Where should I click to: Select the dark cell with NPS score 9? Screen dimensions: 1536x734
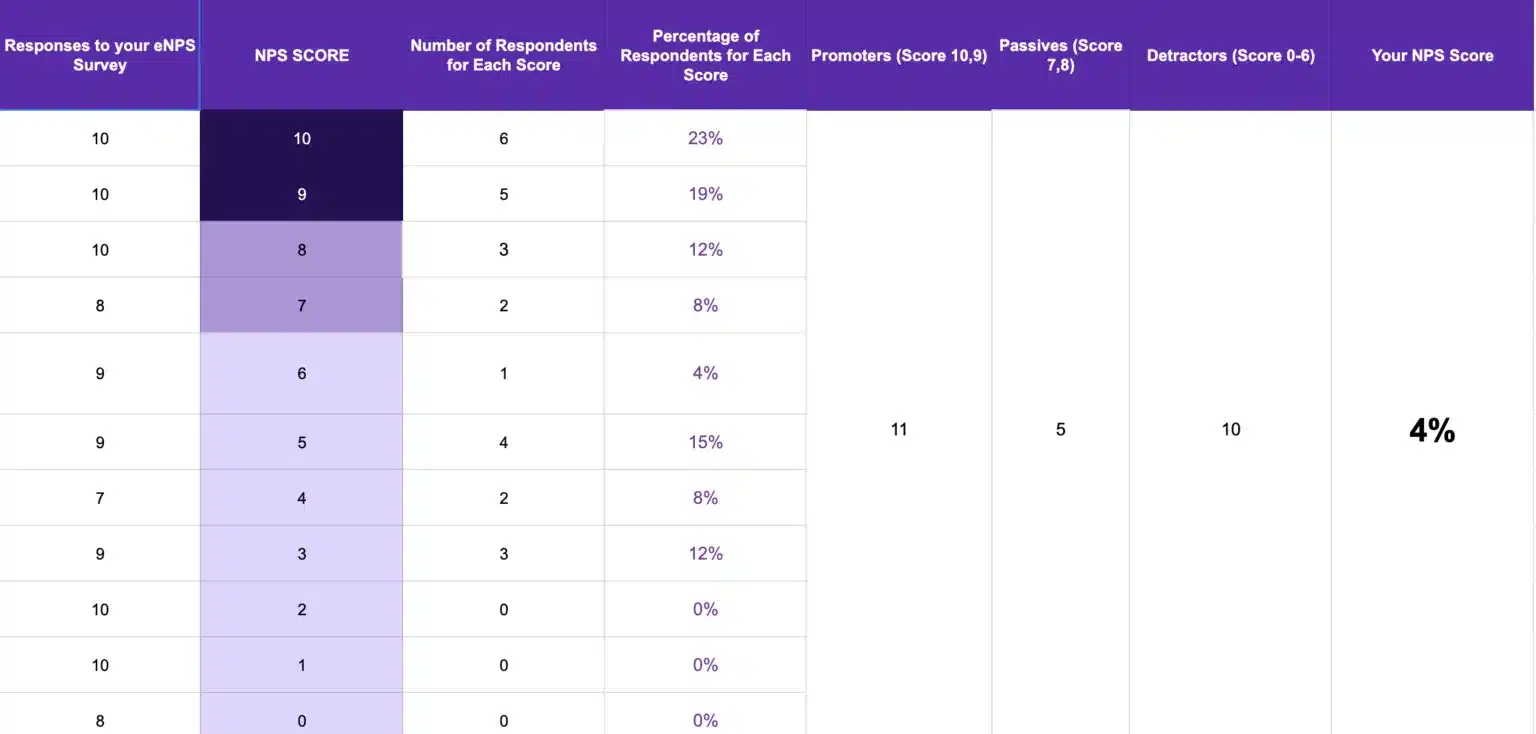301,194
